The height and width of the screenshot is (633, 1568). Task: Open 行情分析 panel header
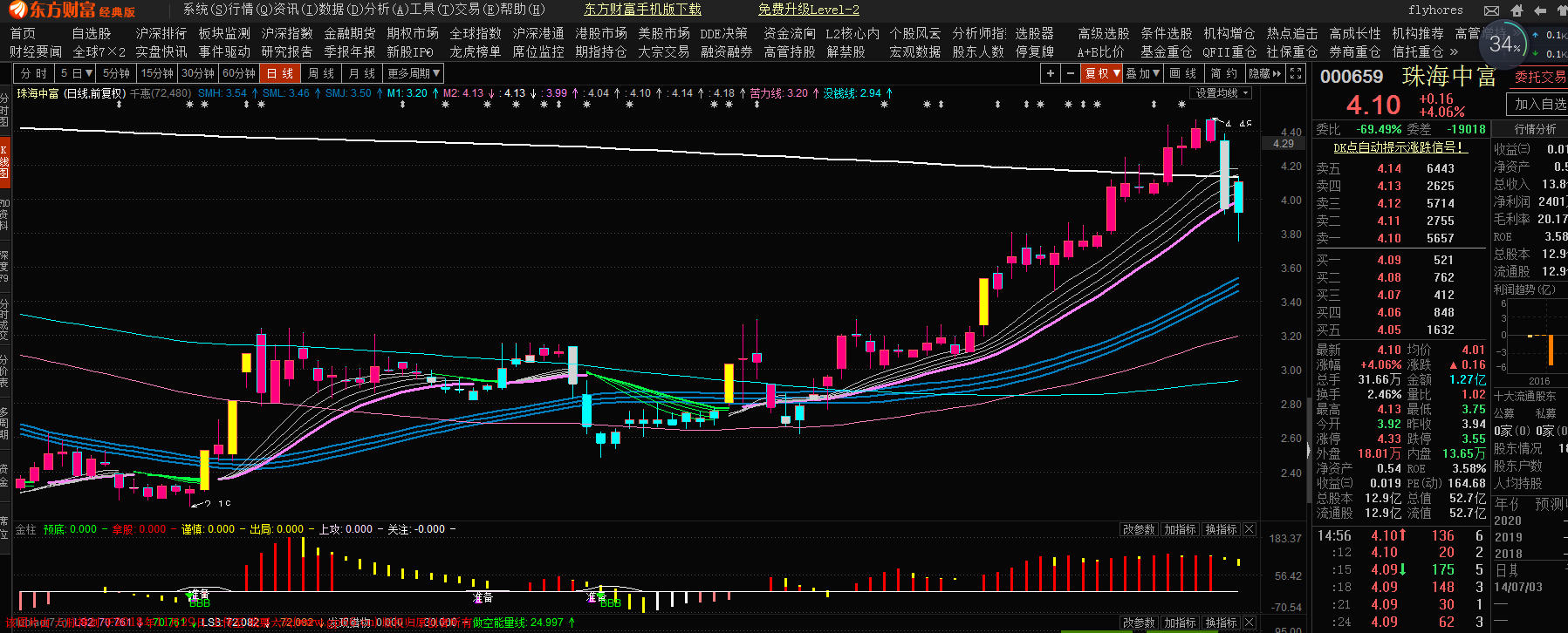click(1536, 129)
